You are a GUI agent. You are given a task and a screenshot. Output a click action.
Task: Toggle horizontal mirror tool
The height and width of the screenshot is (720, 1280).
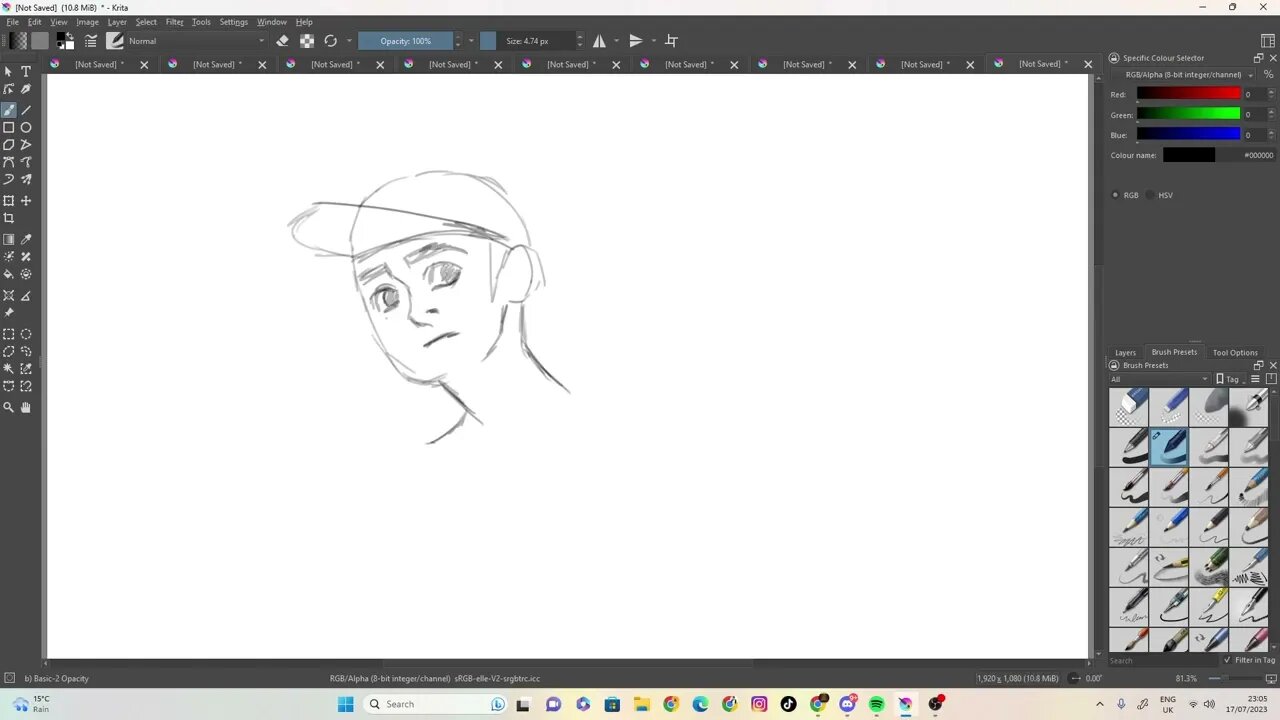click(599, 41)
